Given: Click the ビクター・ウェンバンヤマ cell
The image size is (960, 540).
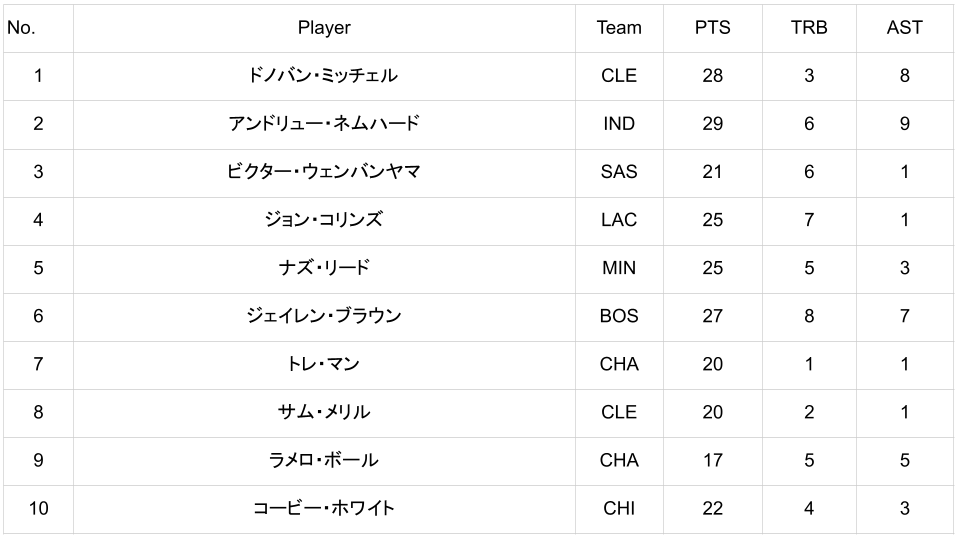Looking at the screenshot, I should (324, 172).
